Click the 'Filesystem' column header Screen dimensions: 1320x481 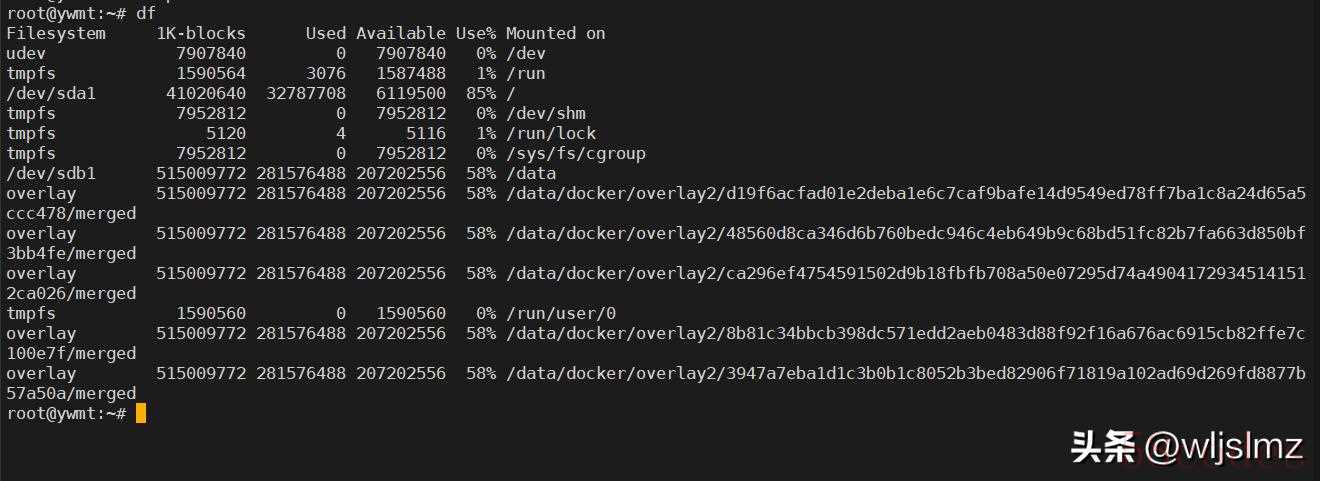click(56, 33)
